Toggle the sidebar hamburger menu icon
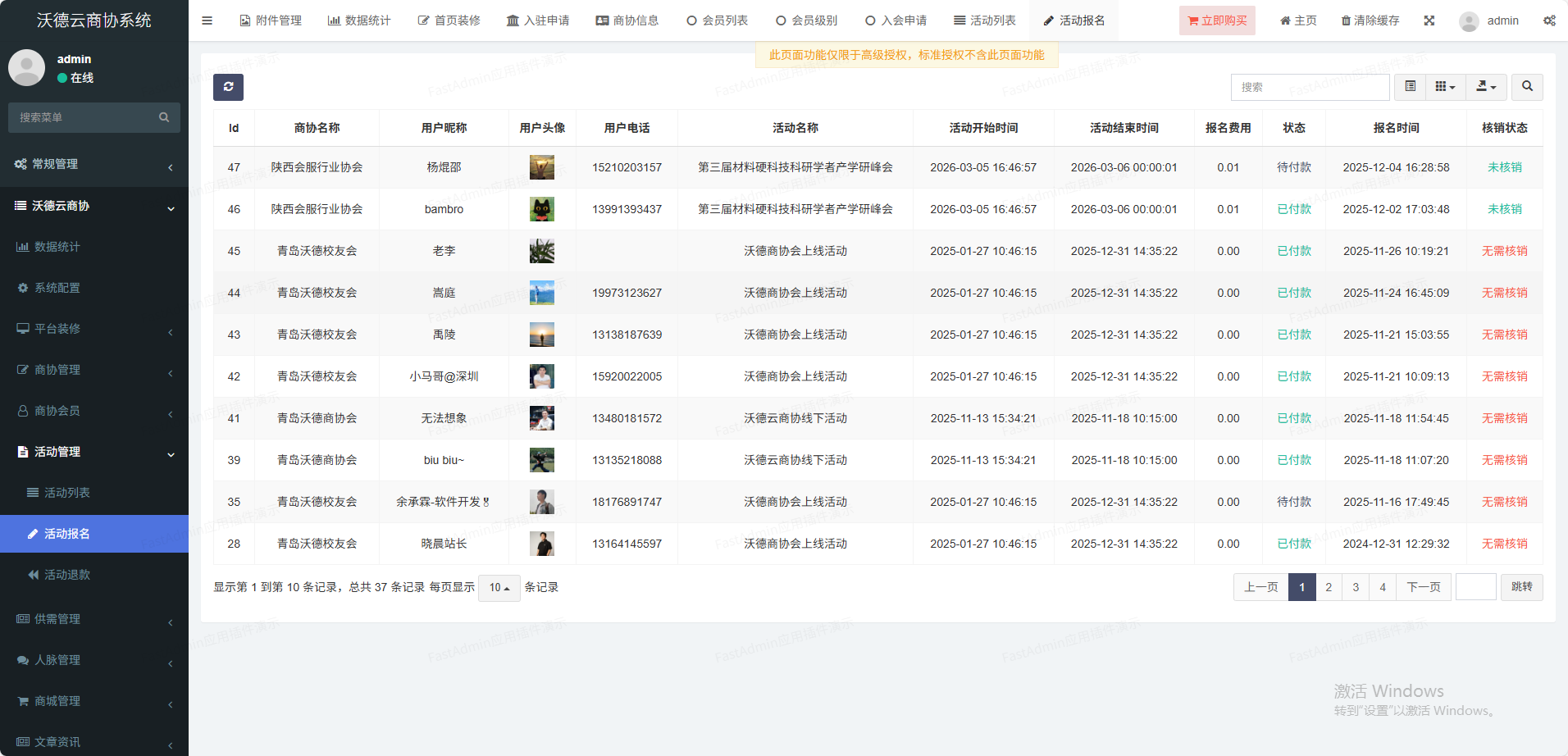1568x756 pixels. pyautogui.click(x=207, y=20)
